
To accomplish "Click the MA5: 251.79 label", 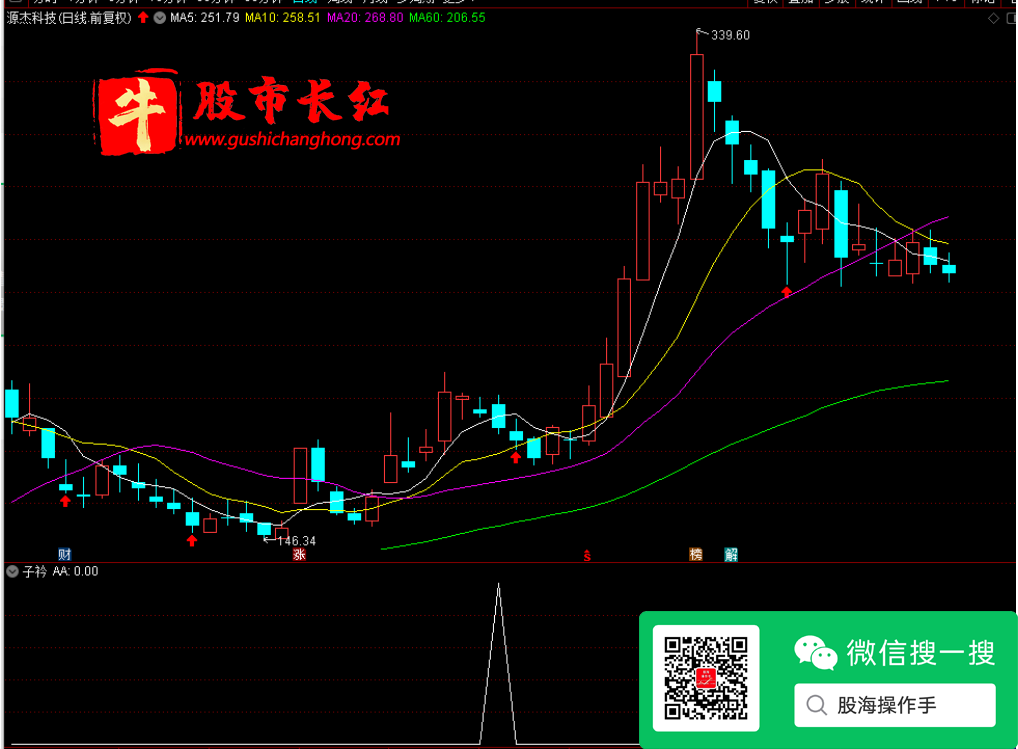I will coord(205,18).
